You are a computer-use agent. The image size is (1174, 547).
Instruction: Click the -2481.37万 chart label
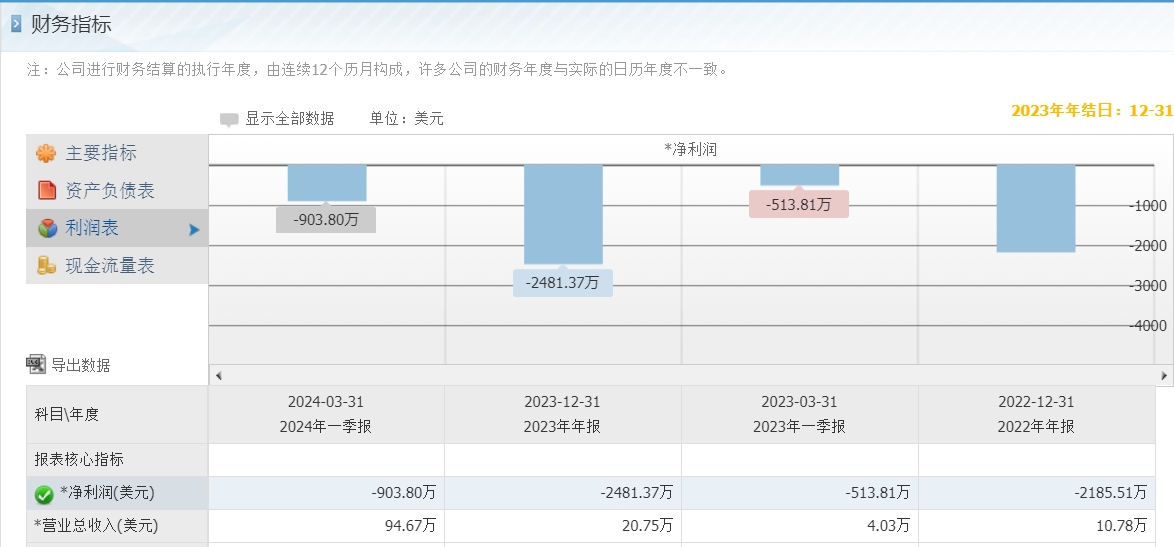(x=562, y=283)
